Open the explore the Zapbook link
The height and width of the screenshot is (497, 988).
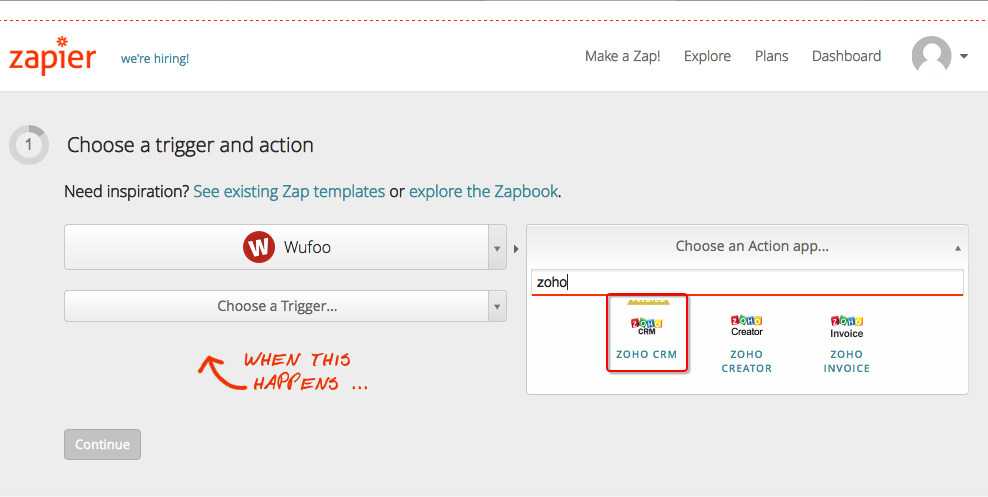[x=483, y=191]
